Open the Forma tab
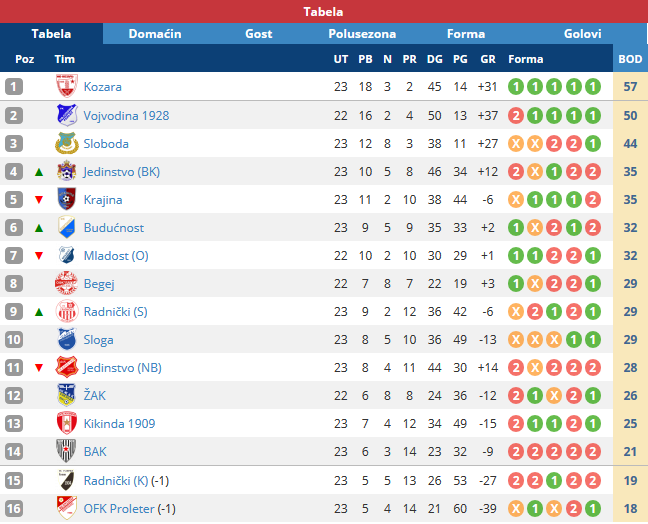Screen dimensions: 648x524 [466, 34]
